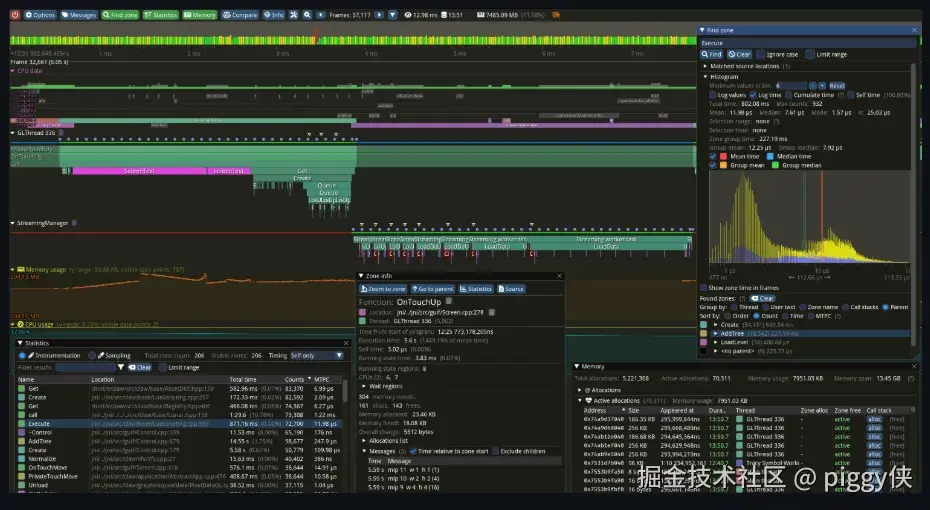Image resolution: width=930 pixels, height=510 pixels.
Task: Go to next frame arrow
Action: tap(379, 15)
